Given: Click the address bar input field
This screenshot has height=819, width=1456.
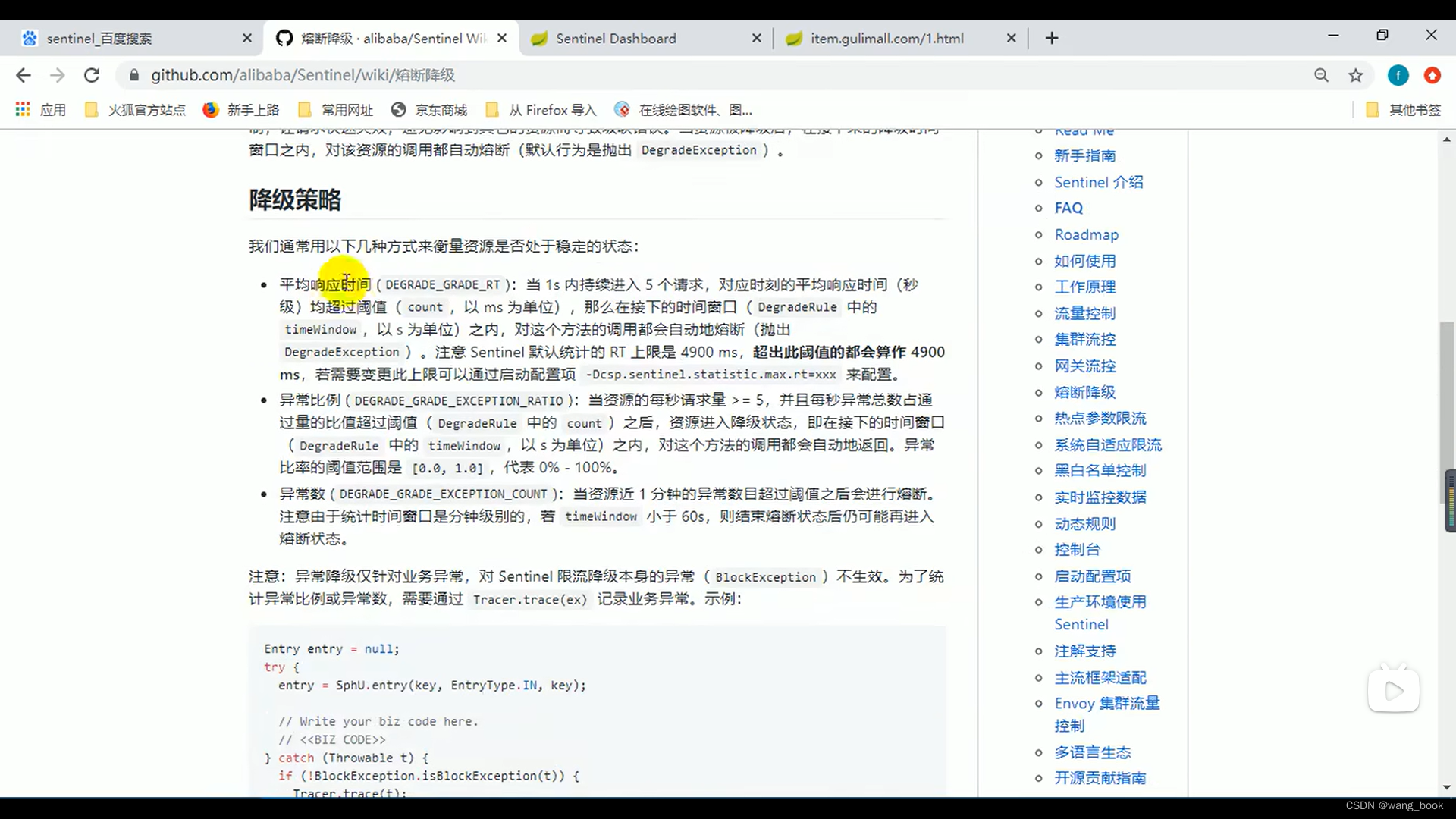Looking at the screenshot, I should click(455, 75).
